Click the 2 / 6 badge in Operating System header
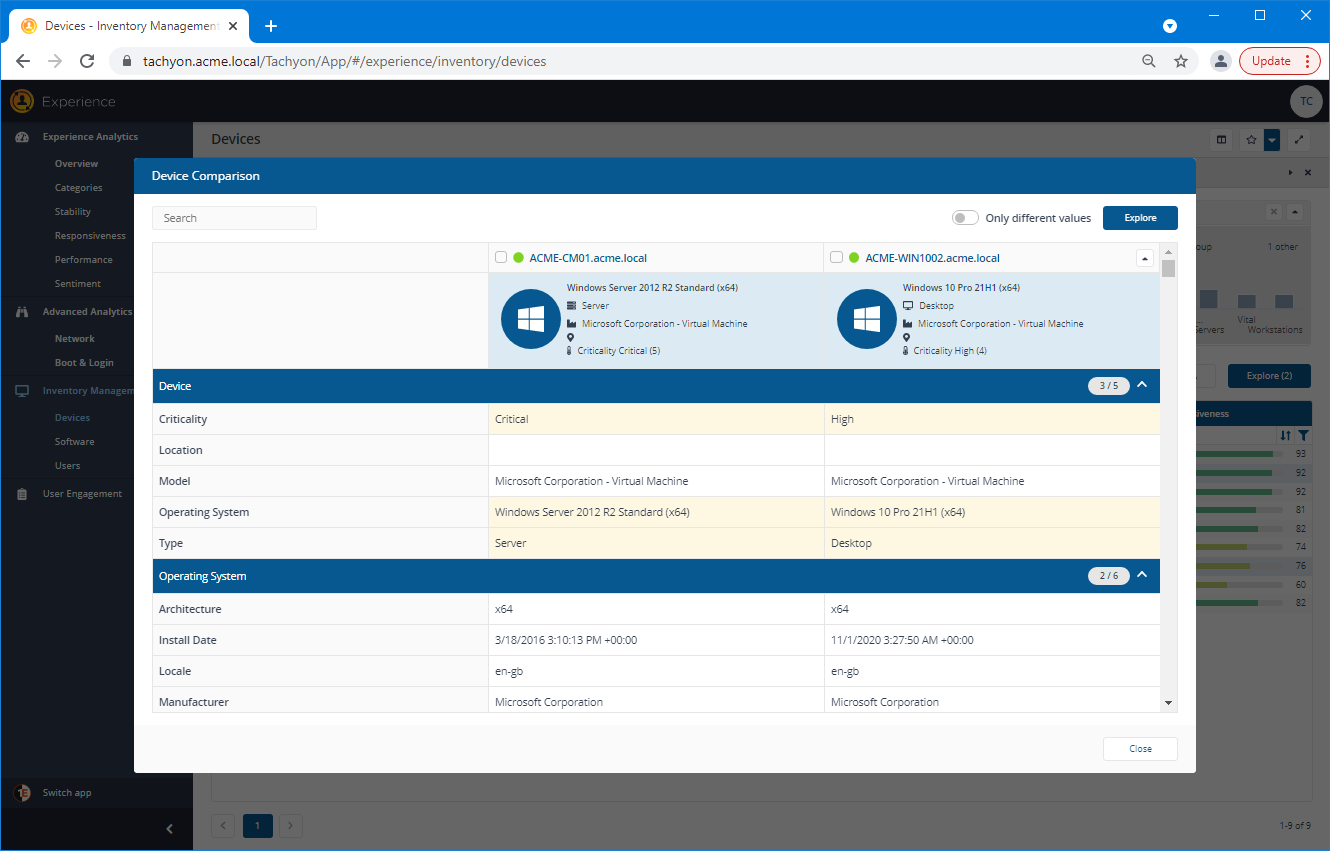Image resolution: width=1330 pixels, height=851 pixels. [x=1109, y=576]
